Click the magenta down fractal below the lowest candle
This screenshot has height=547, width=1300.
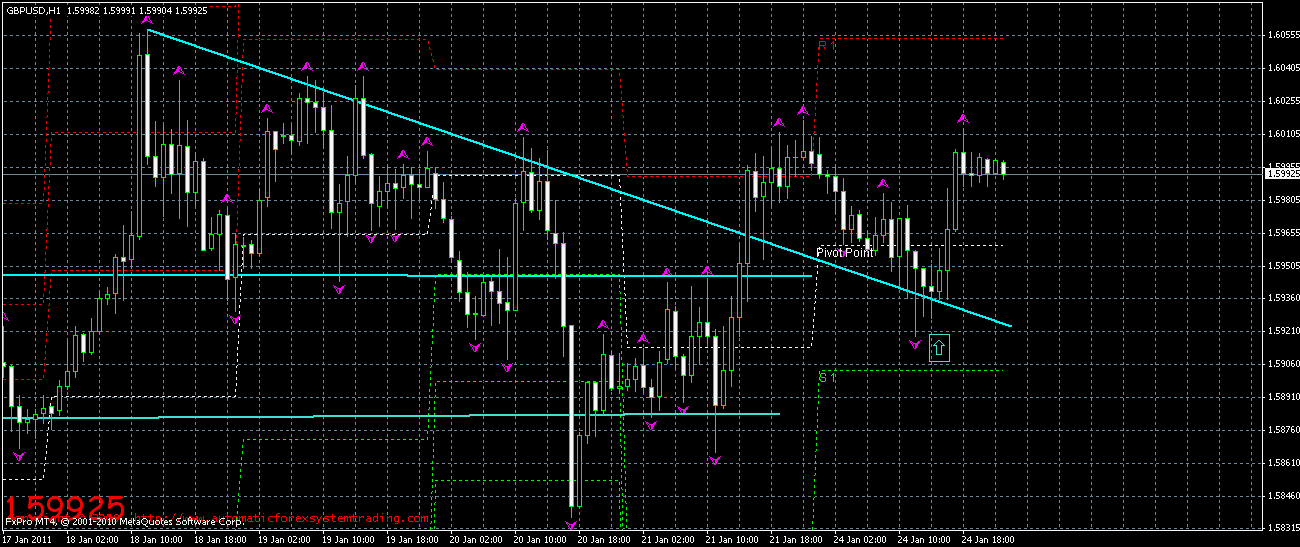[x=572, y=524]
